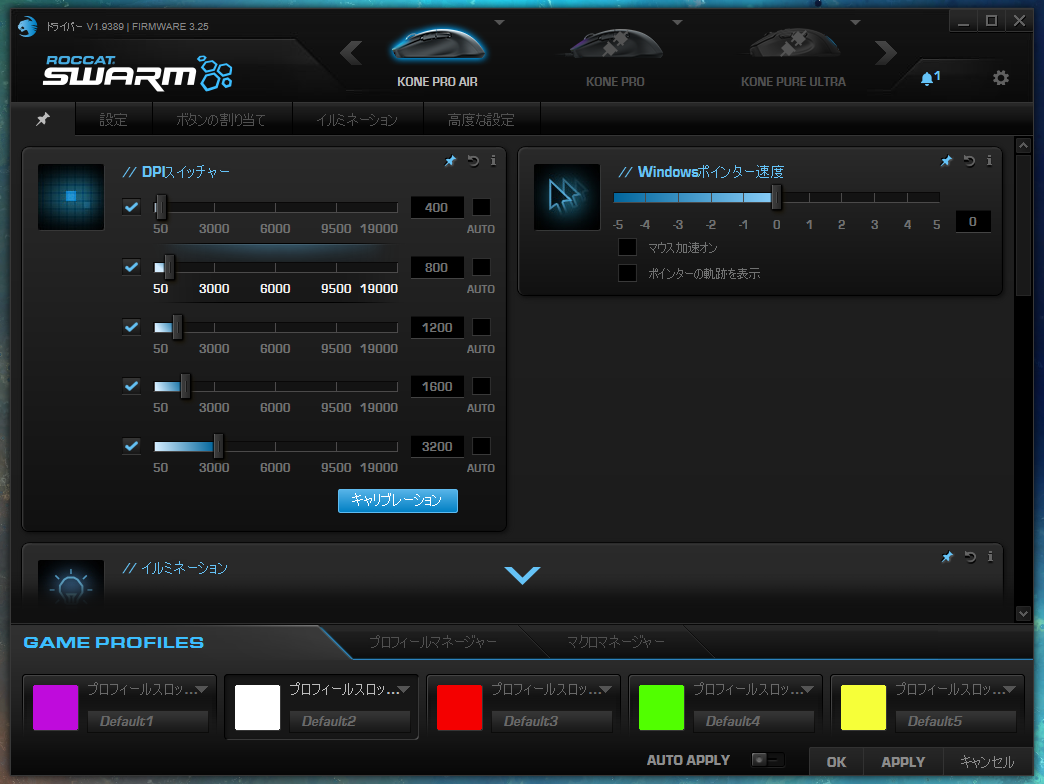The height and width of the screenshot is (784, 1044).
Task: Open profile slot dropdown for Default3
Action: 605,689
